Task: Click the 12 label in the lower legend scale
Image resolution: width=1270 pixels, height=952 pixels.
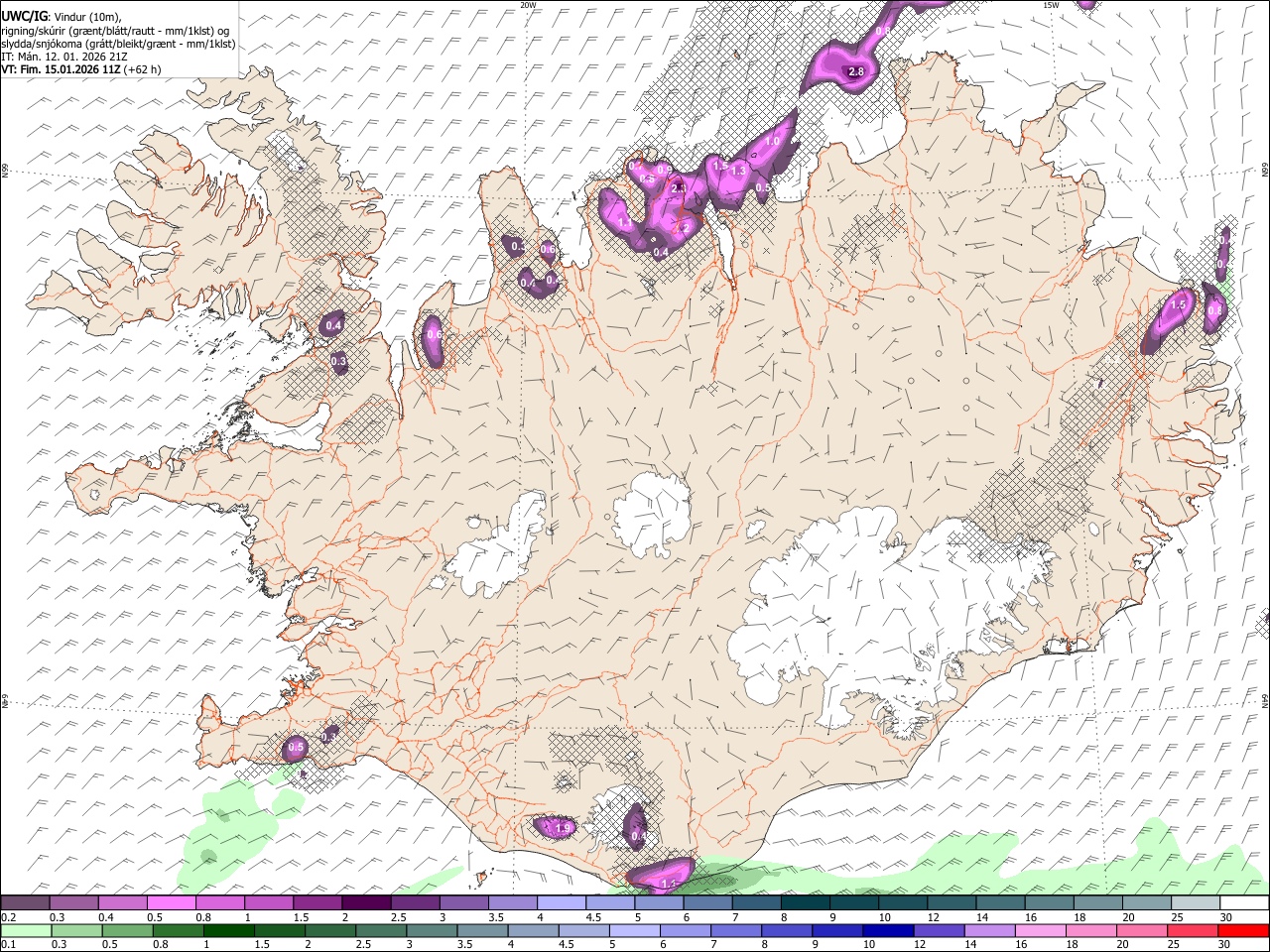Action: pyautogui.click(x=920, y=945)
